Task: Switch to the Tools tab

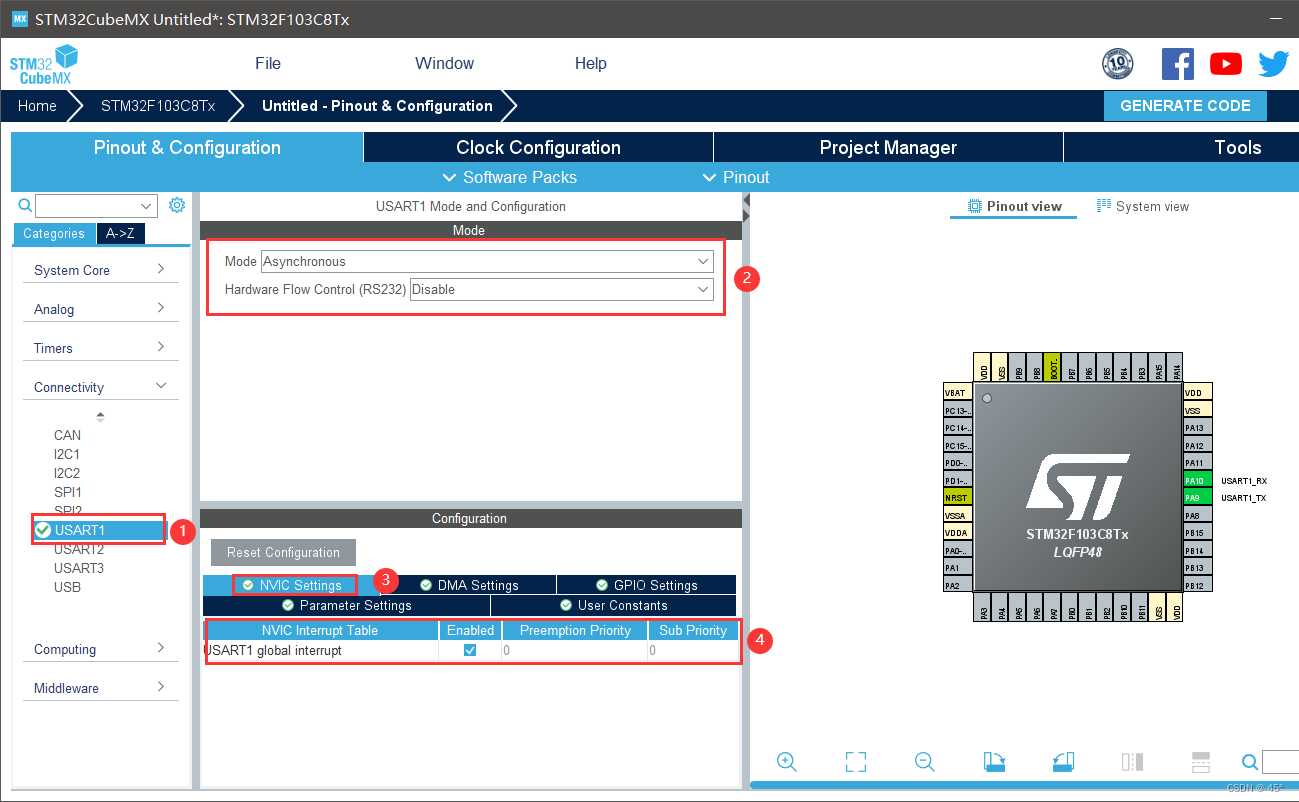Action: coord(1181,147)
